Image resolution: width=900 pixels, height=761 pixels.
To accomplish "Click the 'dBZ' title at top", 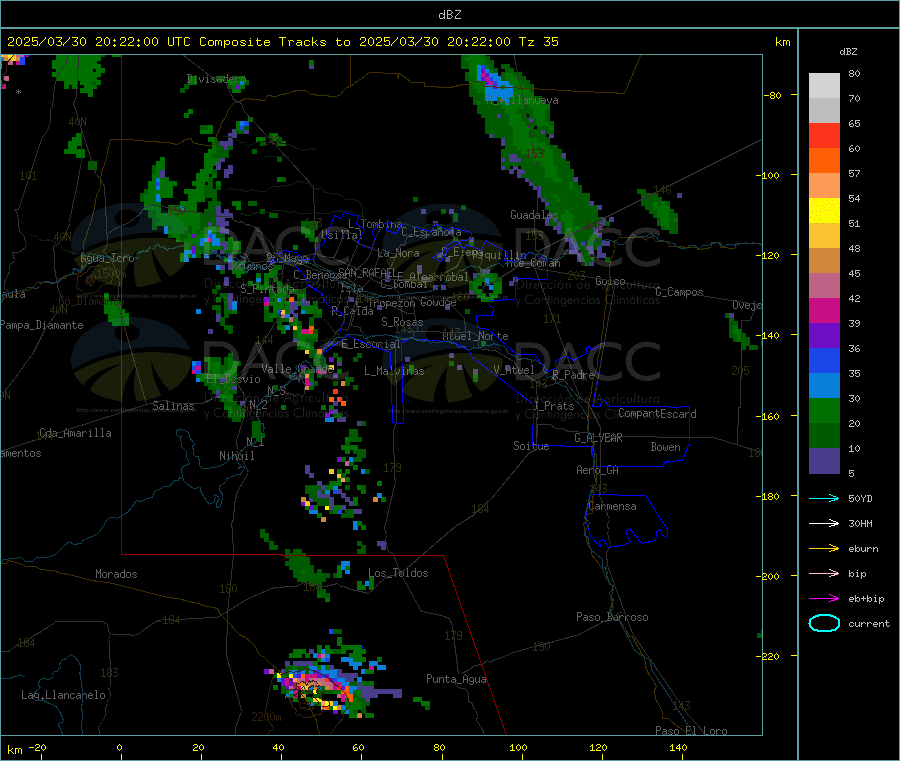I will [x=449, y=15].
